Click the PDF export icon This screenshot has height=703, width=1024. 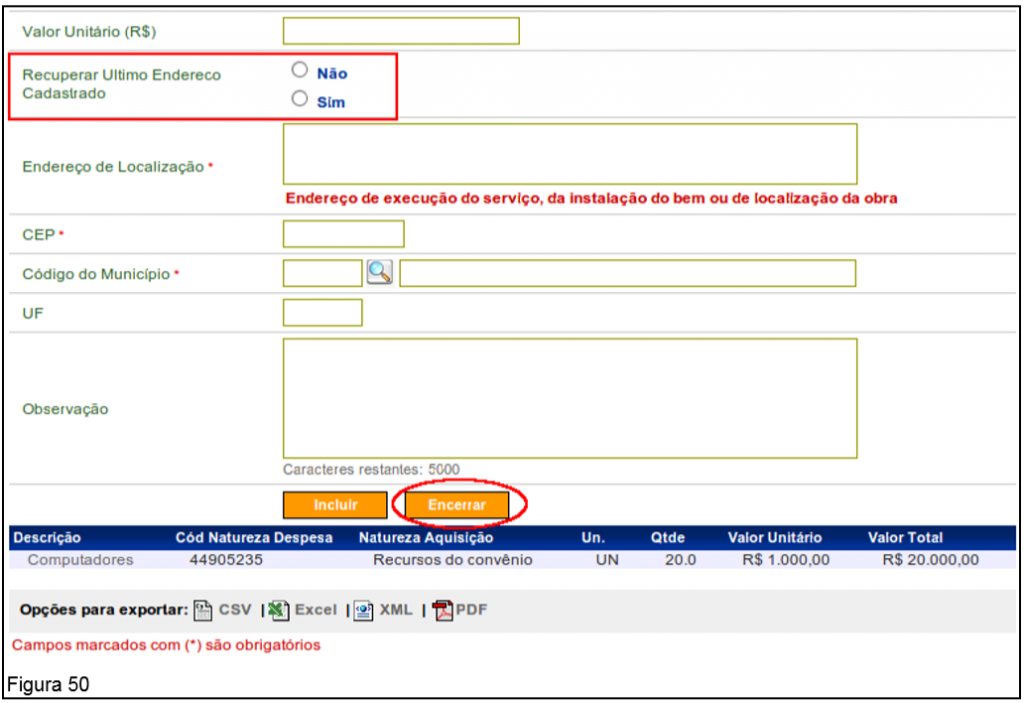tap(442, 610)
